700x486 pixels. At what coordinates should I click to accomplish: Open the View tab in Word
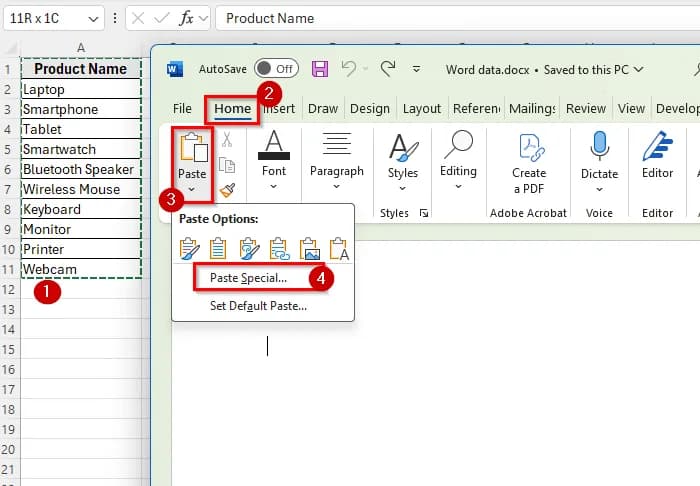[631, 108]
